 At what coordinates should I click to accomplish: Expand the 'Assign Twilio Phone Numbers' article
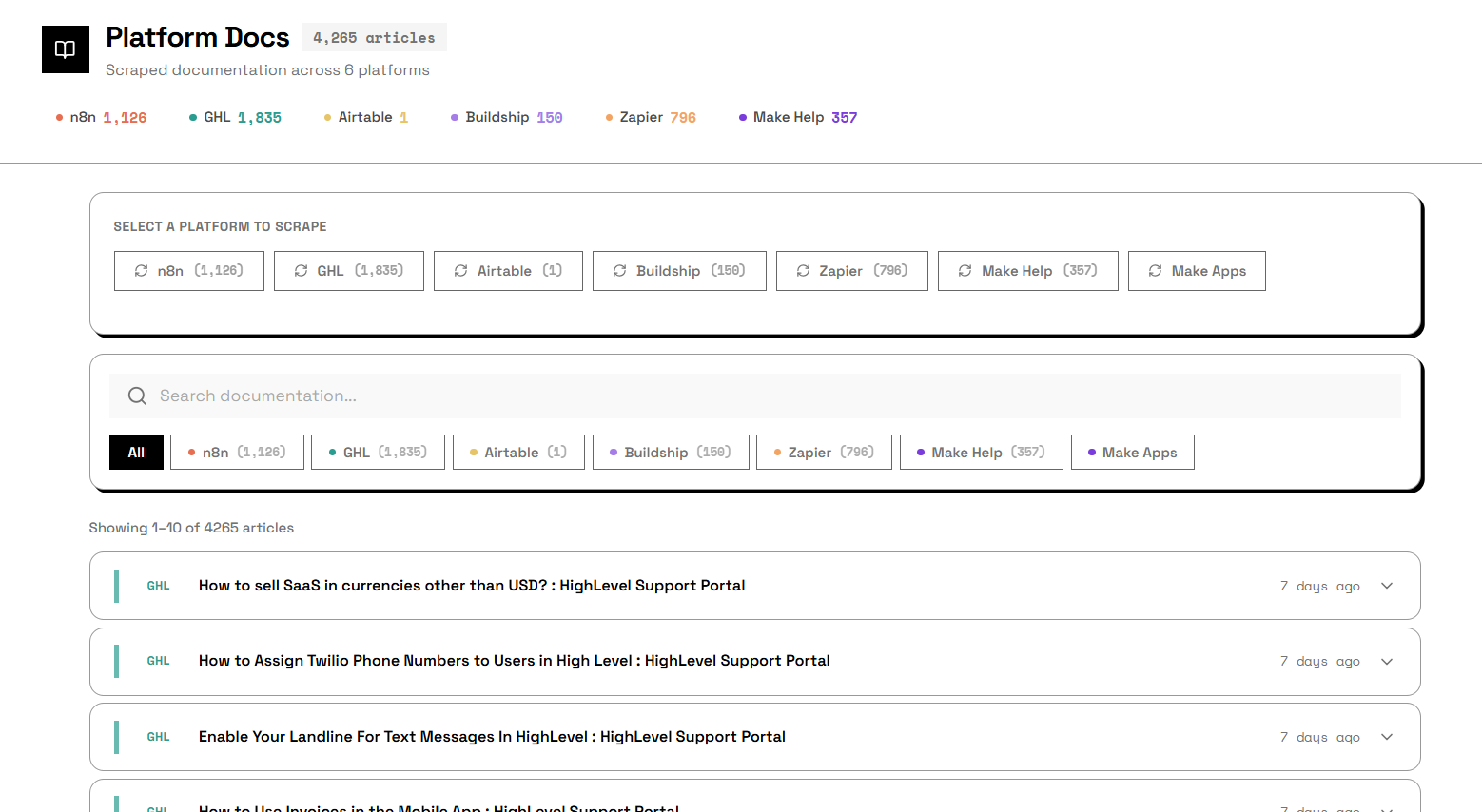click(1387, 662)
